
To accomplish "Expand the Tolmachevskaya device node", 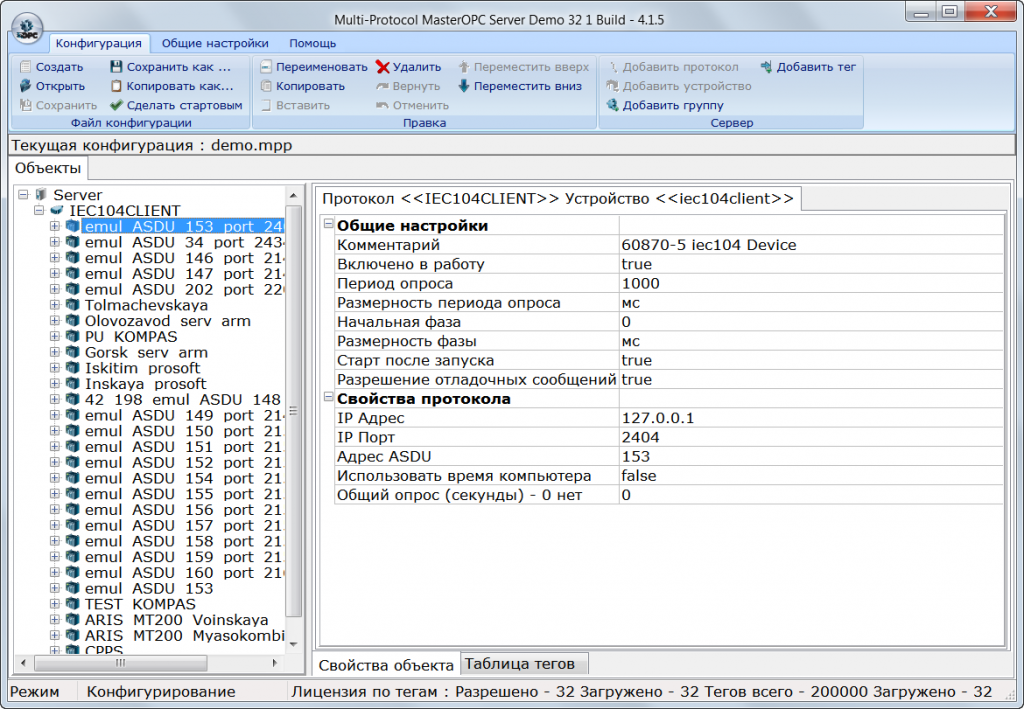I will [x=55, y=305].
